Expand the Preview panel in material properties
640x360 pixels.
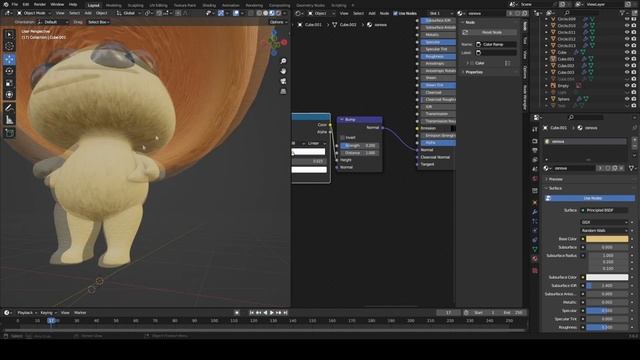(556, 179)
